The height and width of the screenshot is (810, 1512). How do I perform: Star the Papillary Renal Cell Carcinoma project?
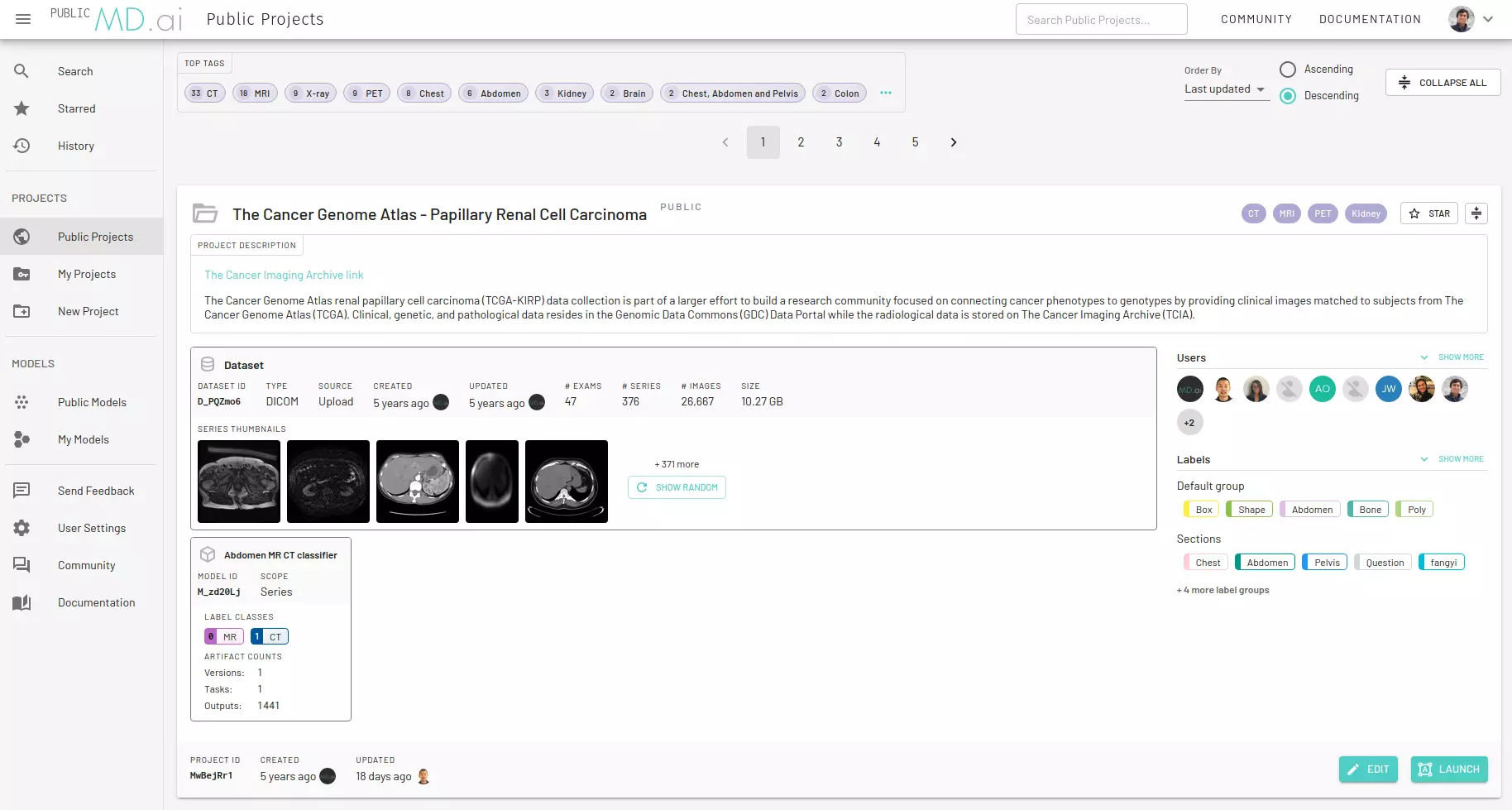pos(1429,213)
